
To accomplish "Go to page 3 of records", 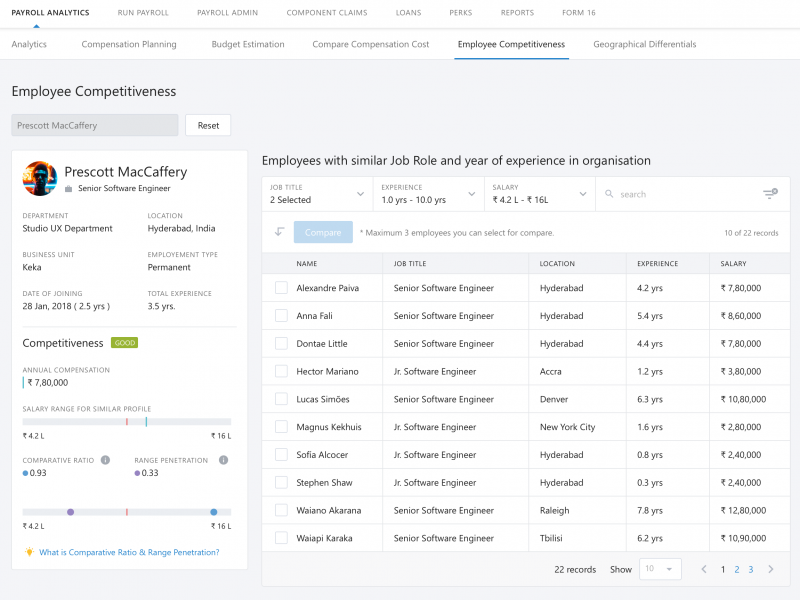I will 751,569.
